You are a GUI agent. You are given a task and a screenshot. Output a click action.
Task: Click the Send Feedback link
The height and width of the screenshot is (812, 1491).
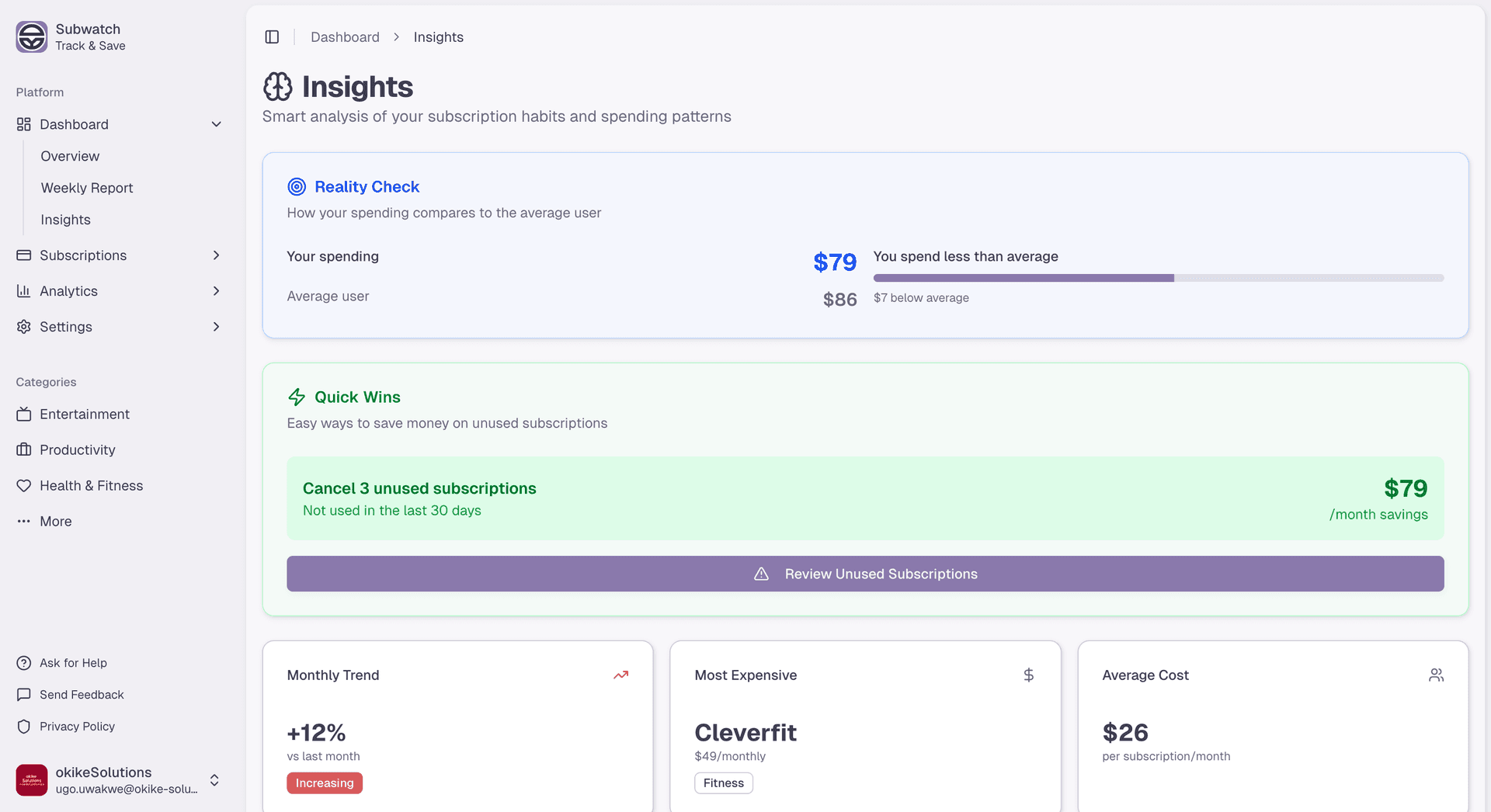(82, 695)
